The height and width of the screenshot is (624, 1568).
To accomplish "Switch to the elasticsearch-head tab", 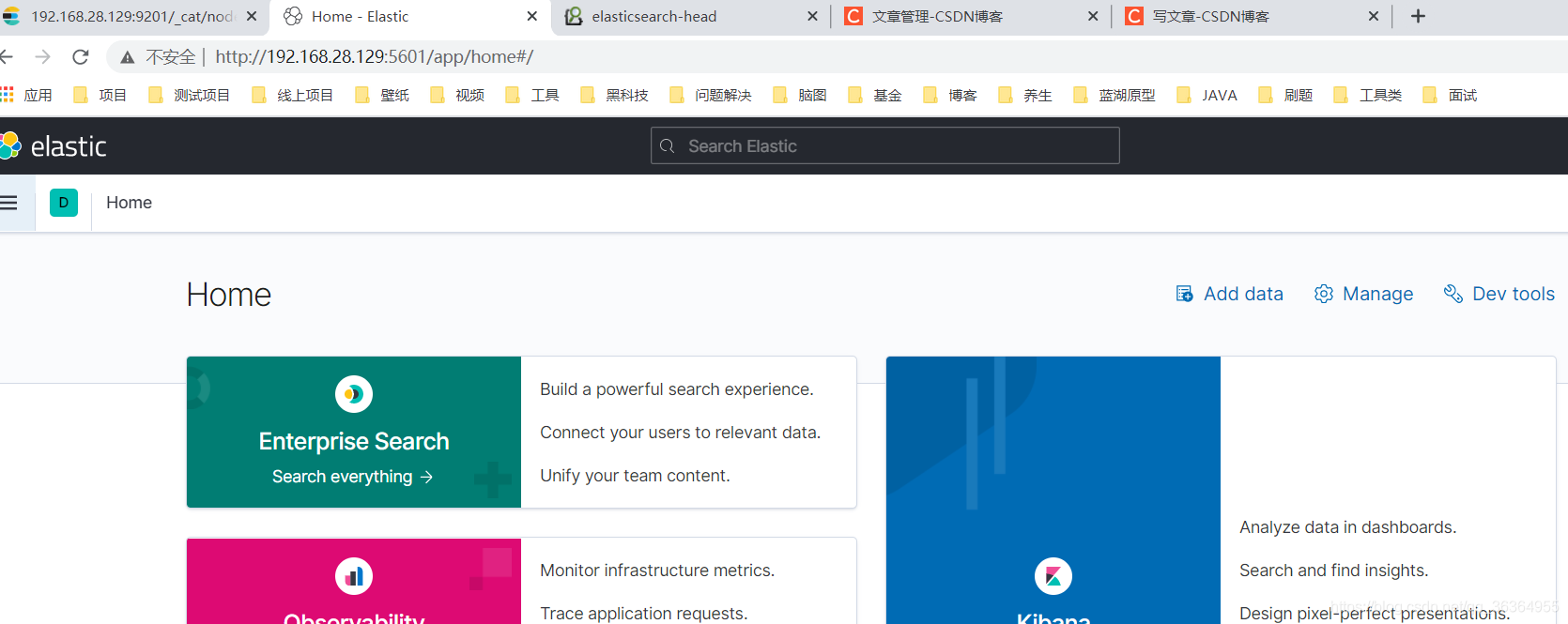I will (x=690, y=17).
